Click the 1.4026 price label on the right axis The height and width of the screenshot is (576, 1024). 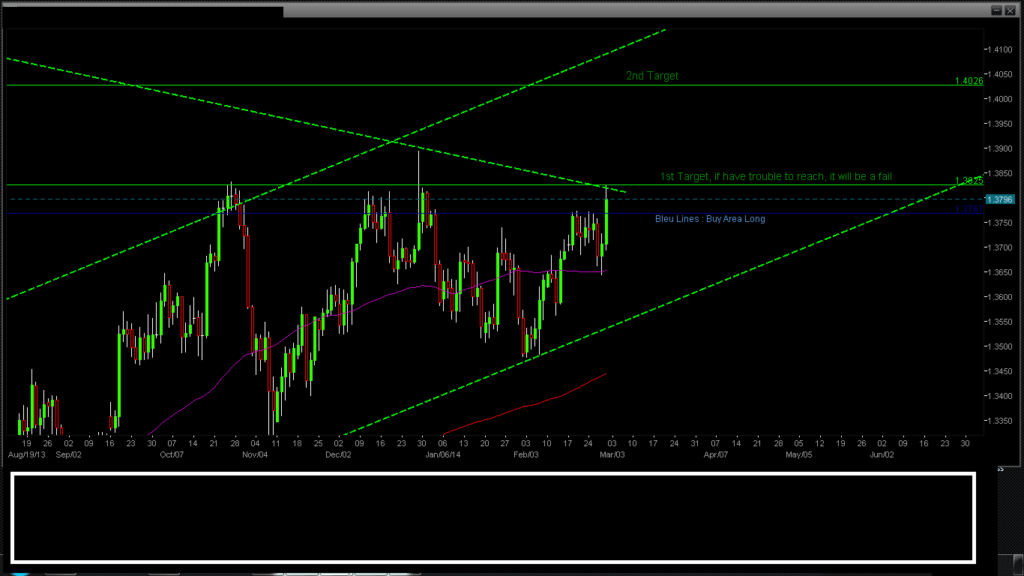[967, 82]
